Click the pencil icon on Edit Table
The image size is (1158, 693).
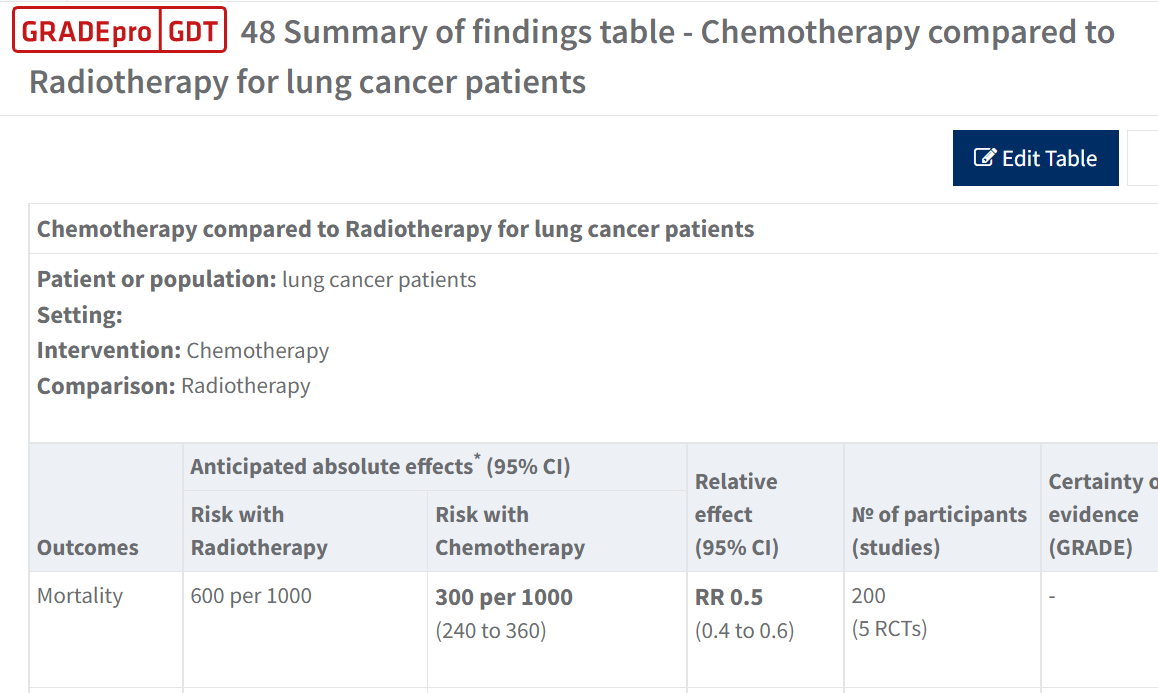tap(985, 158)
